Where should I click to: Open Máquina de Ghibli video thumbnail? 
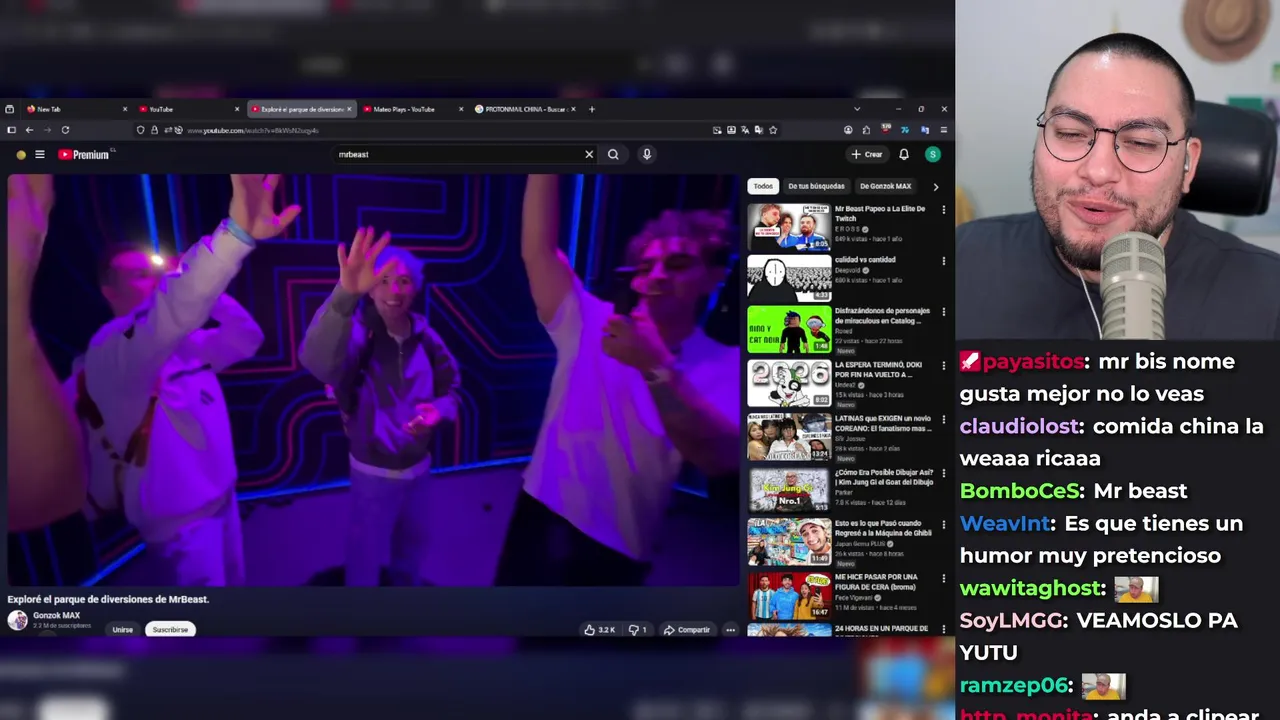pos(789,542)
